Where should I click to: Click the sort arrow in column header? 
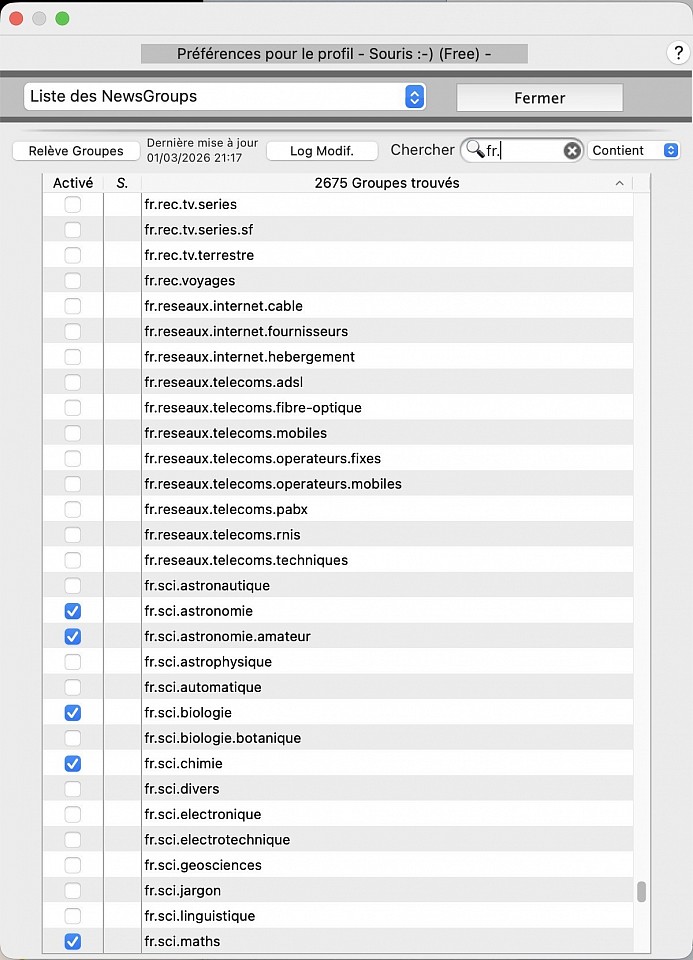(619, 183)
